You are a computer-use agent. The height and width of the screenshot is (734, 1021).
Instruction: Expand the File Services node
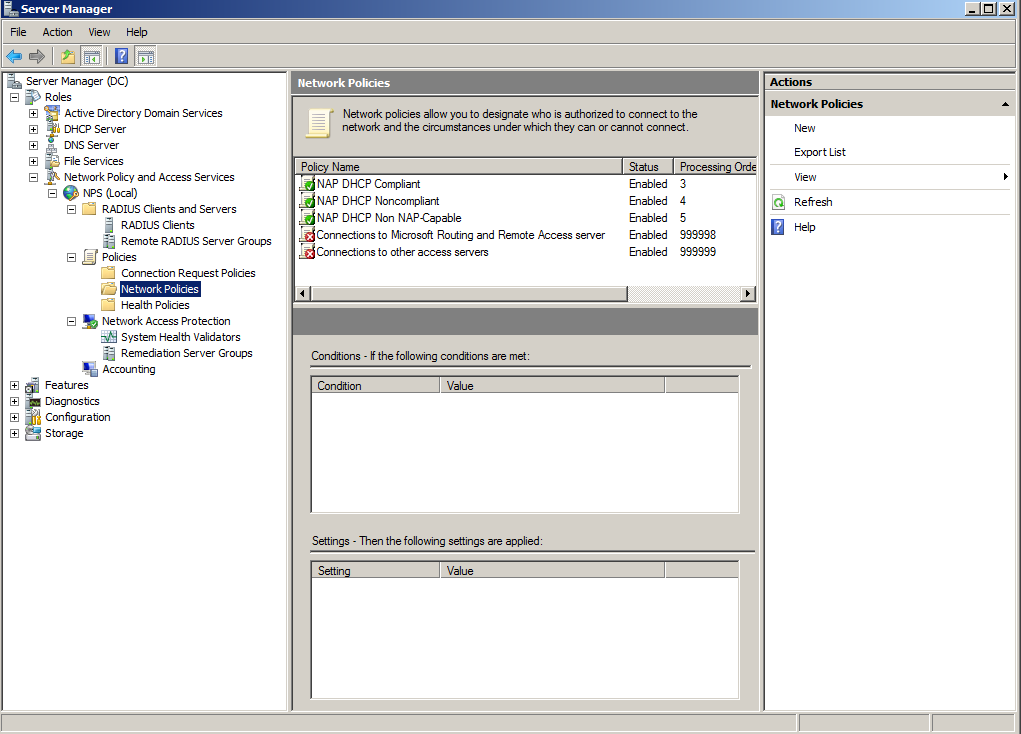click(x=33, y=162)
